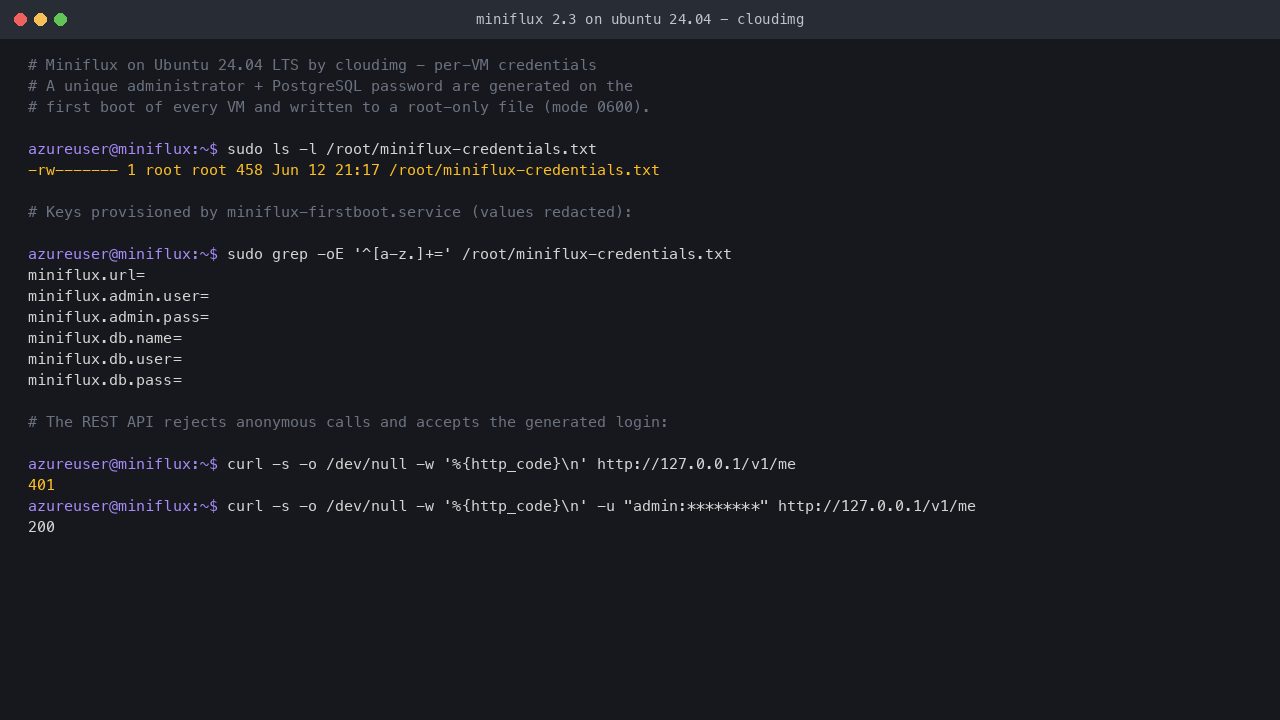
Task: Click the curl command with -u "admin:********"
Action: 601,506
